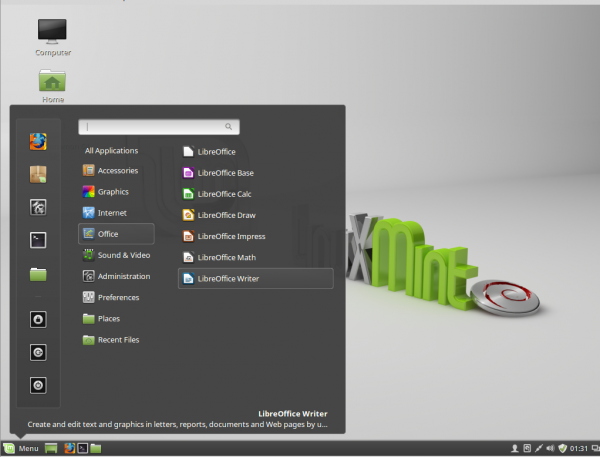
Task: Click into the menu search field
Action: [159, 127]
